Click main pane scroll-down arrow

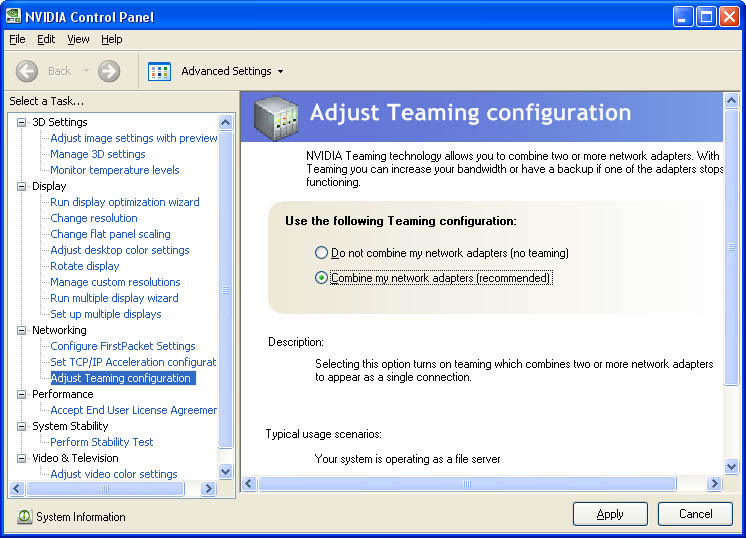click(731, 466)
